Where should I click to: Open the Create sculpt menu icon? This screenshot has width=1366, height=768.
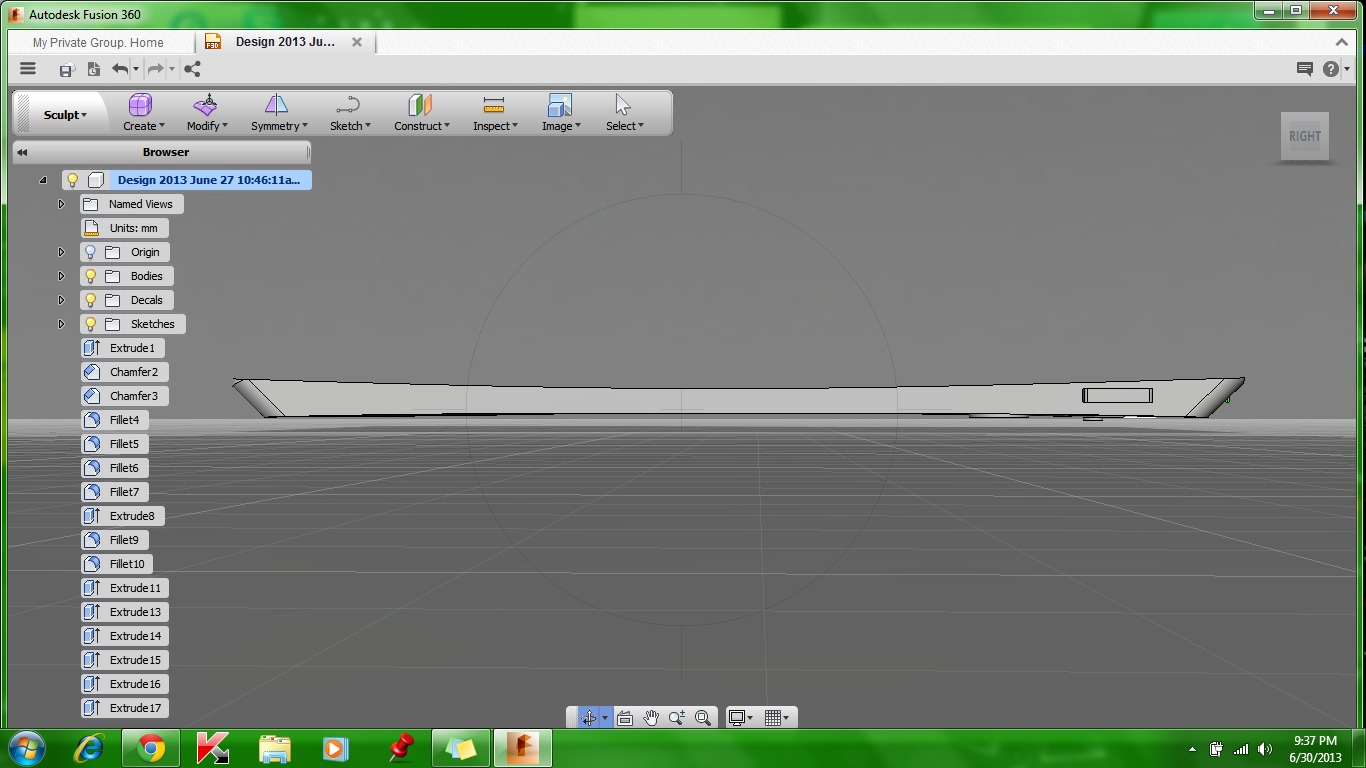click(141, 107)
